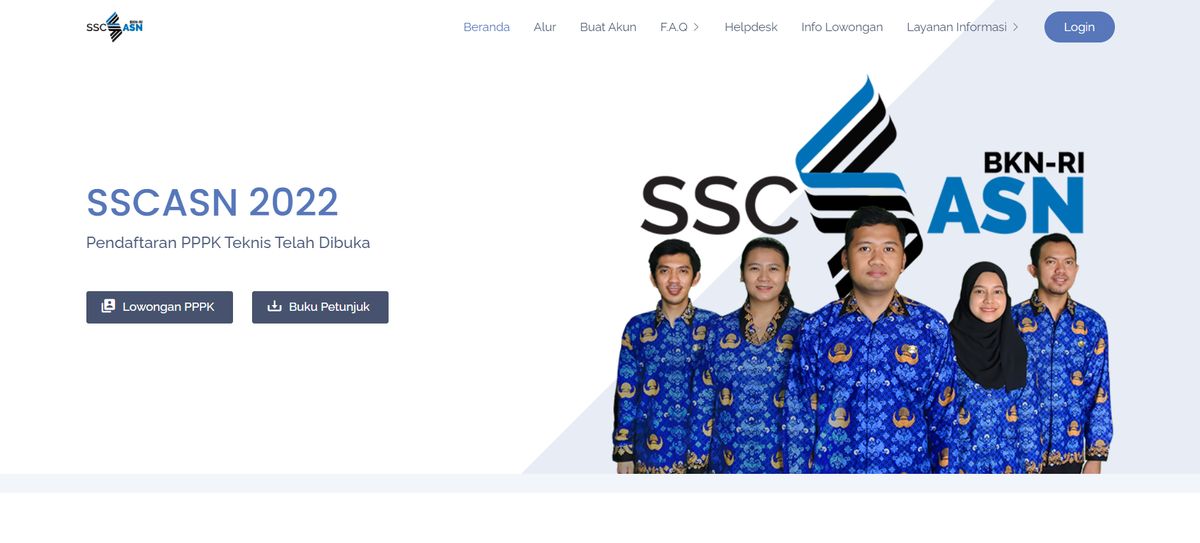1200x543 pixels.
Task: Click the man standing in center front
Action: [868, 345]
